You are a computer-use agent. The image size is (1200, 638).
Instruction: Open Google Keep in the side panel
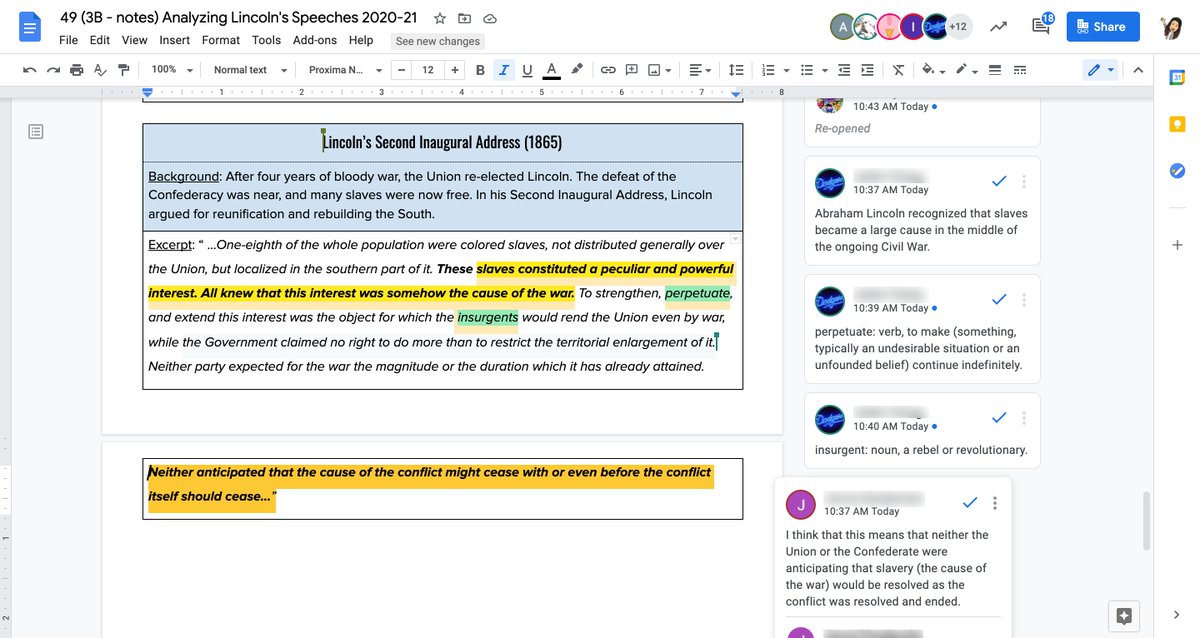coord(1177,124)
